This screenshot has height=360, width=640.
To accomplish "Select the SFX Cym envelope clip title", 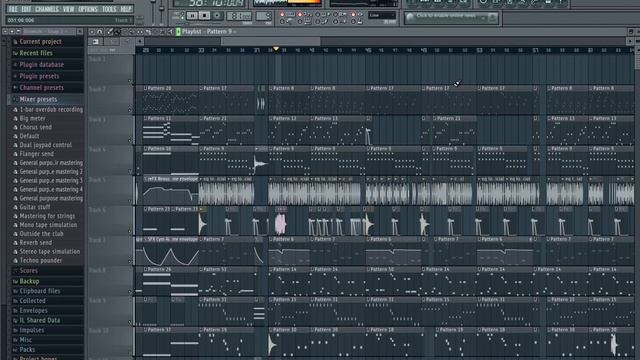I will [x=173, y=239].
